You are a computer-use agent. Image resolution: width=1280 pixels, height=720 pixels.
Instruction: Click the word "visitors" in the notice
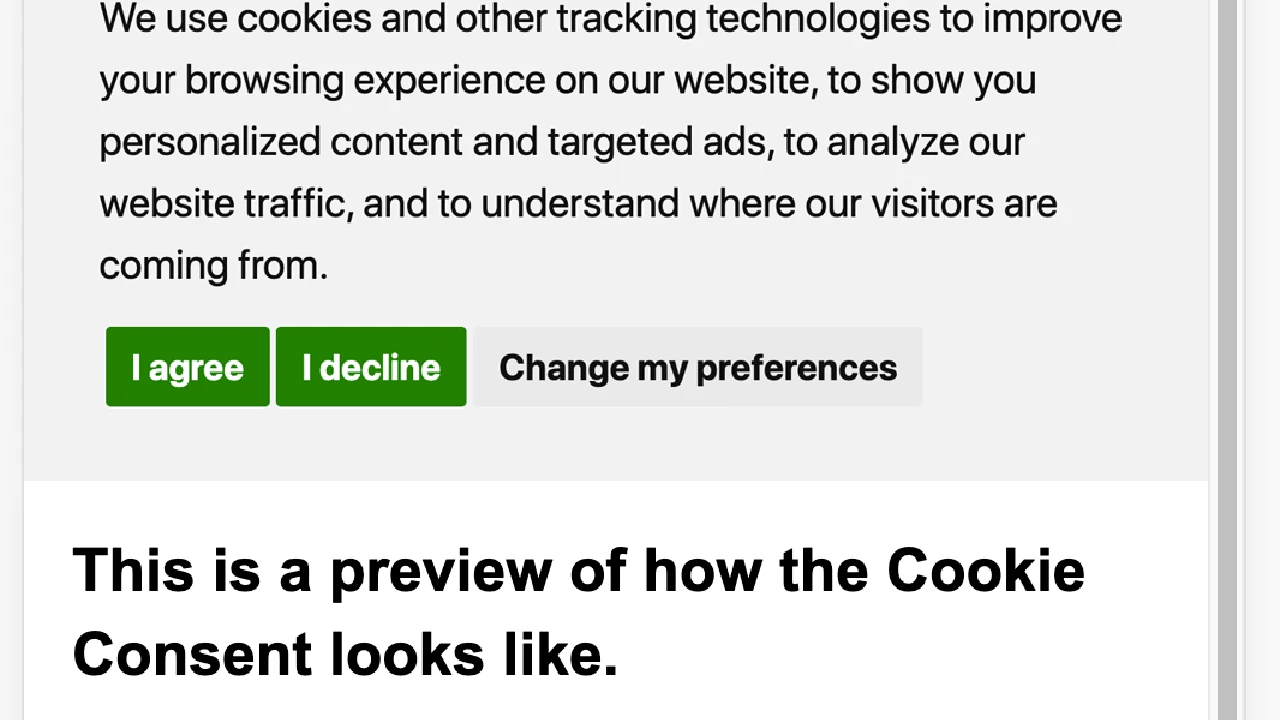pyautogui.click(x=932, y=204)
